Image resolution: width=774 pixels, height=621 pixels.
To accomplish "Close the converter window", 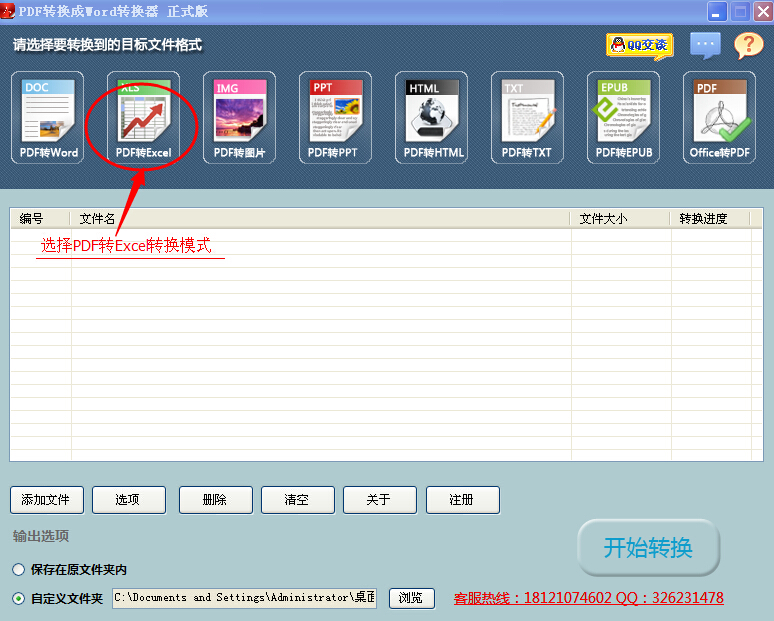I will (763, 11).
